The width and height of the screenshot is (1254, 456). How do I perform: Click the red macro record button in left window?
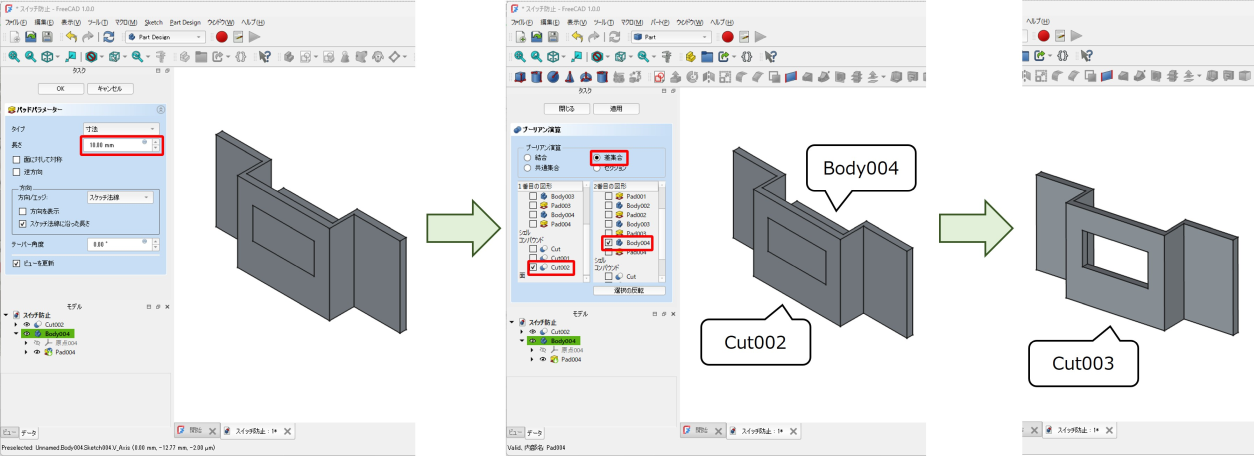222,37
